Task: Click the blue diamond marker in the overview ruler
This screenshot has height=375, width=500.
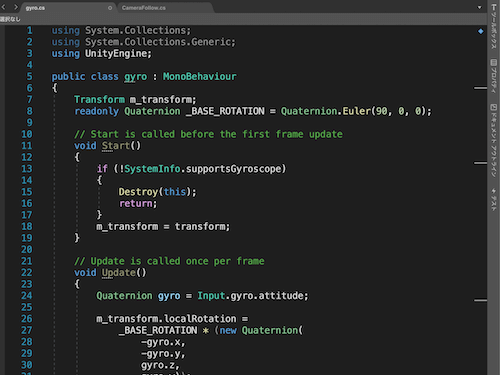Action: (x=481, y=31)
